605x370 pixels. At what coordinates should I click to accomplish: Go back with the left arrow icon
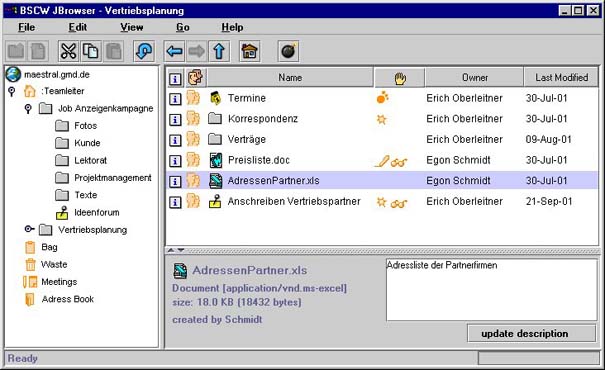click(x=174, y=51)
